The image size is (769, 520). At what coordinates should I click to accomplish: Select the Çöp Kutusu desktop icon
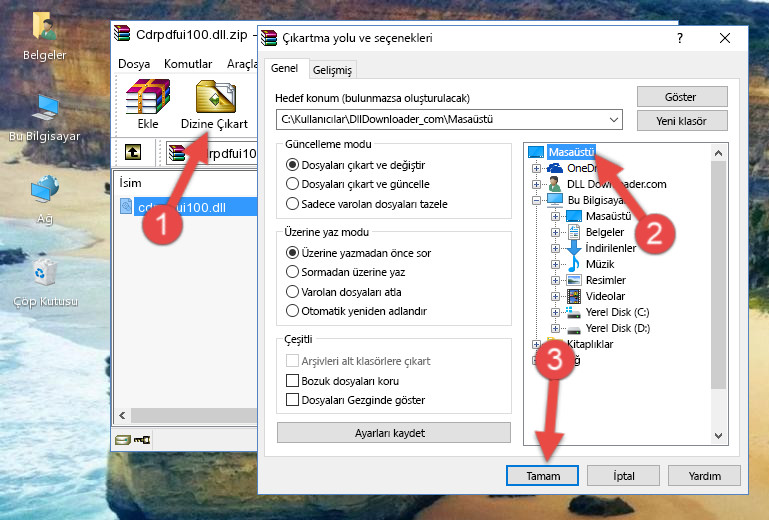[x=45, y=283]
